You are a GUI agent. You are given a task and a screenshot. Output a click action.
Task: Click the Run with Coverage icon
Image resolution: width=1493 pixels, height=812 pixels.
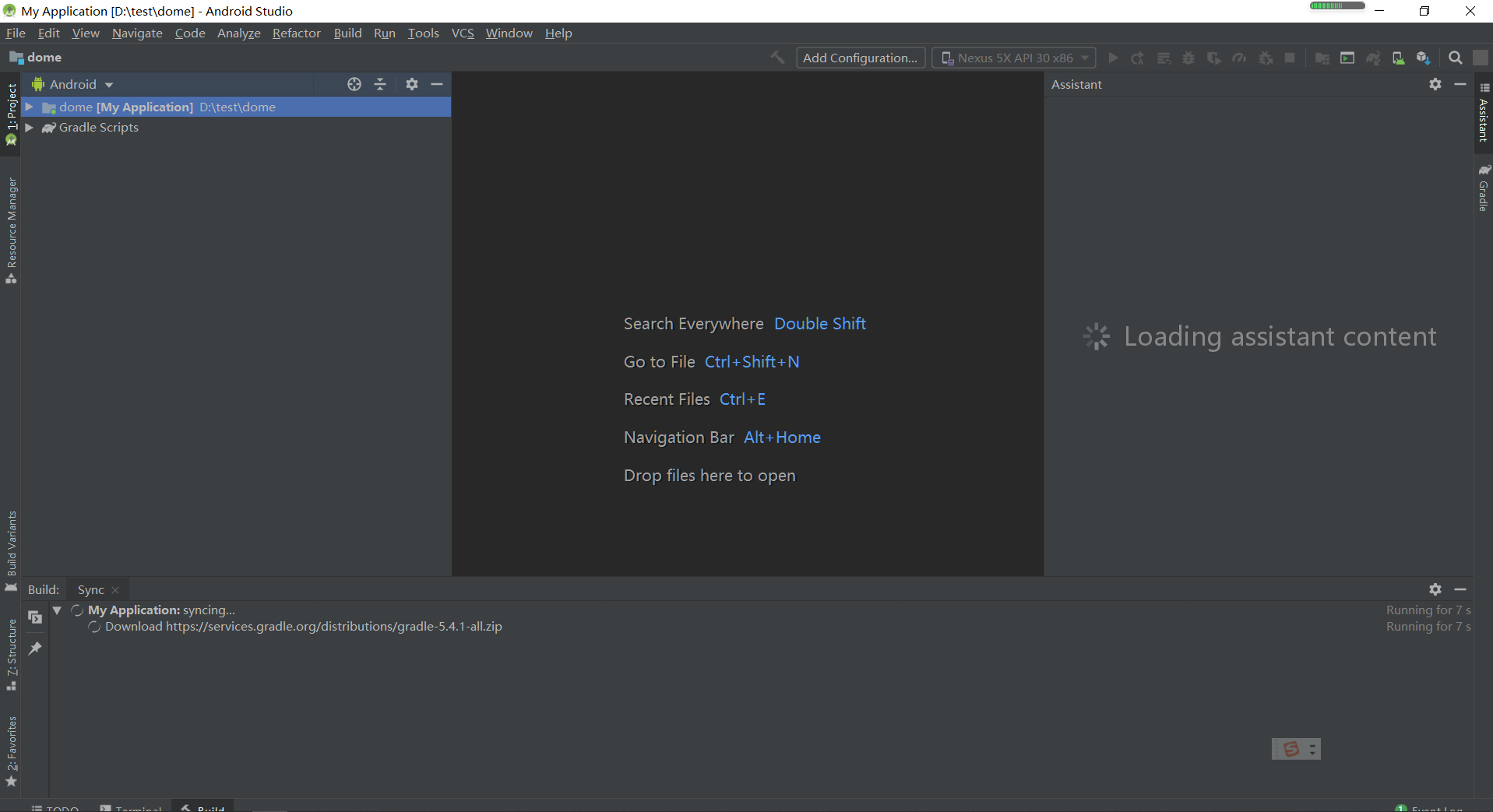point(1213,58)
